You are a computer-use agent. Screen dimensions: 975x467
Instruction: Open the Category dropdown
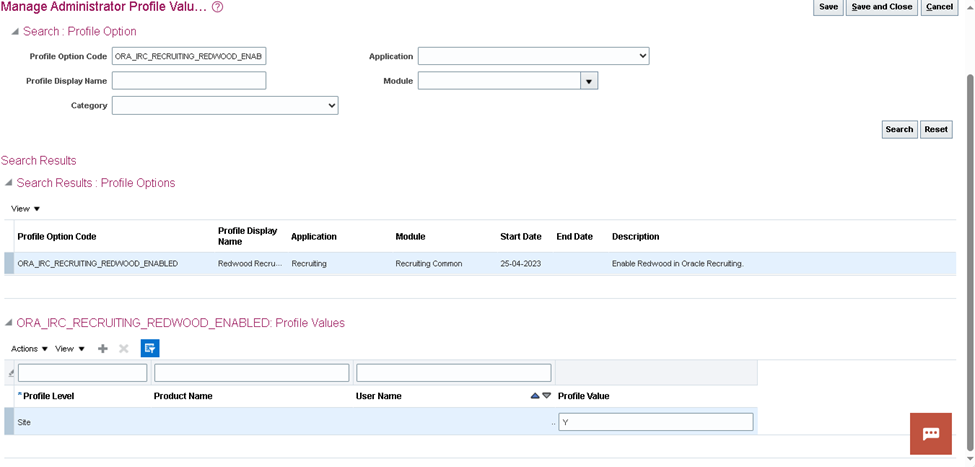[x=225, y=105]
